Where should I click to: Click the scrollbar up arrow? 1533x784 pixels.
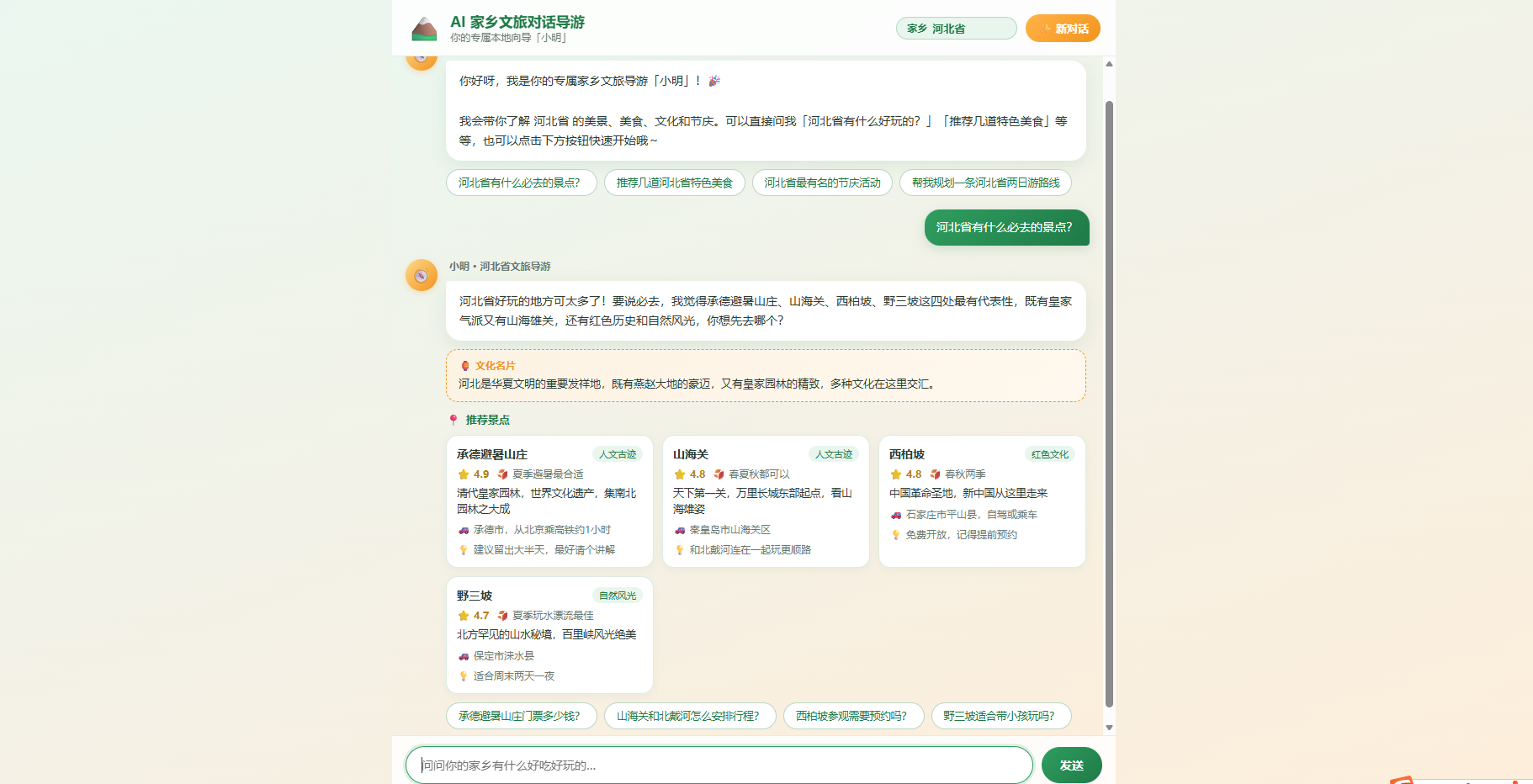(1109, 64)
